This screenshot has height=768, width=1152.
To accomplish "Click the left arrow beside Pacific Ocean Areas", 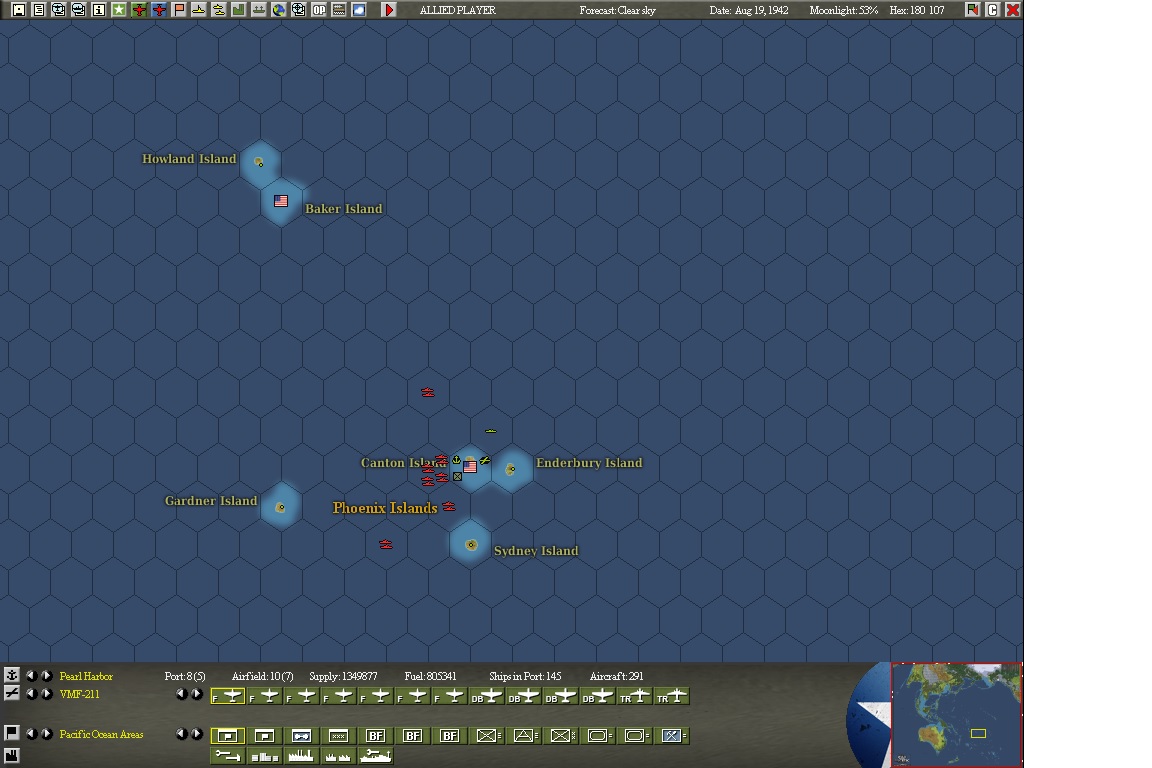I will [x=32, y=734].
